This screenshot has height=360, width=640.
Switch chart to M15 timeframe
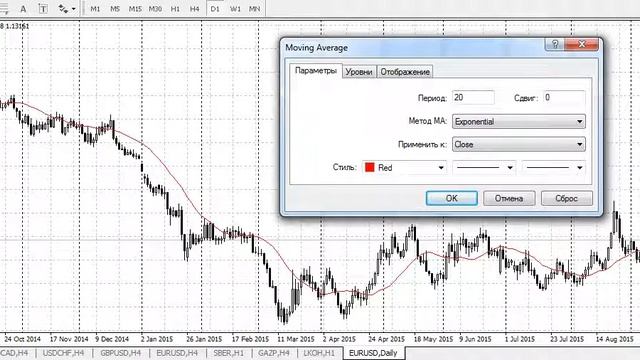135,9
